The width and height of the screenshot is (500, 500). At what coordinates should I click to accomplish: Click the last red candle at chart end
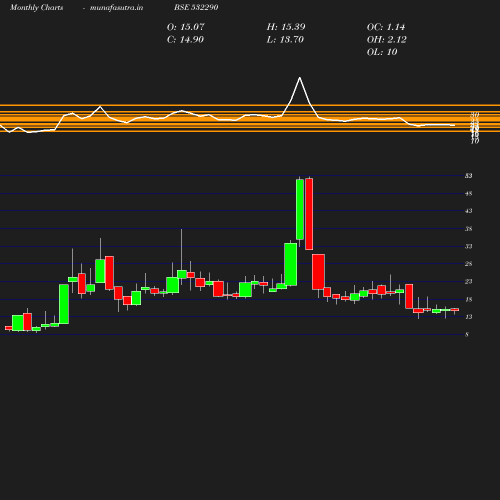tap(455, 310)
